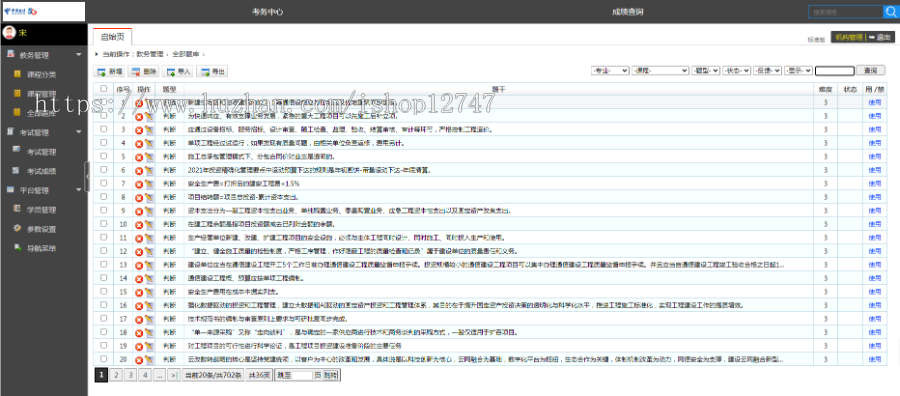
Task: Edit question 10 via pencil icon
Action: 149,224
